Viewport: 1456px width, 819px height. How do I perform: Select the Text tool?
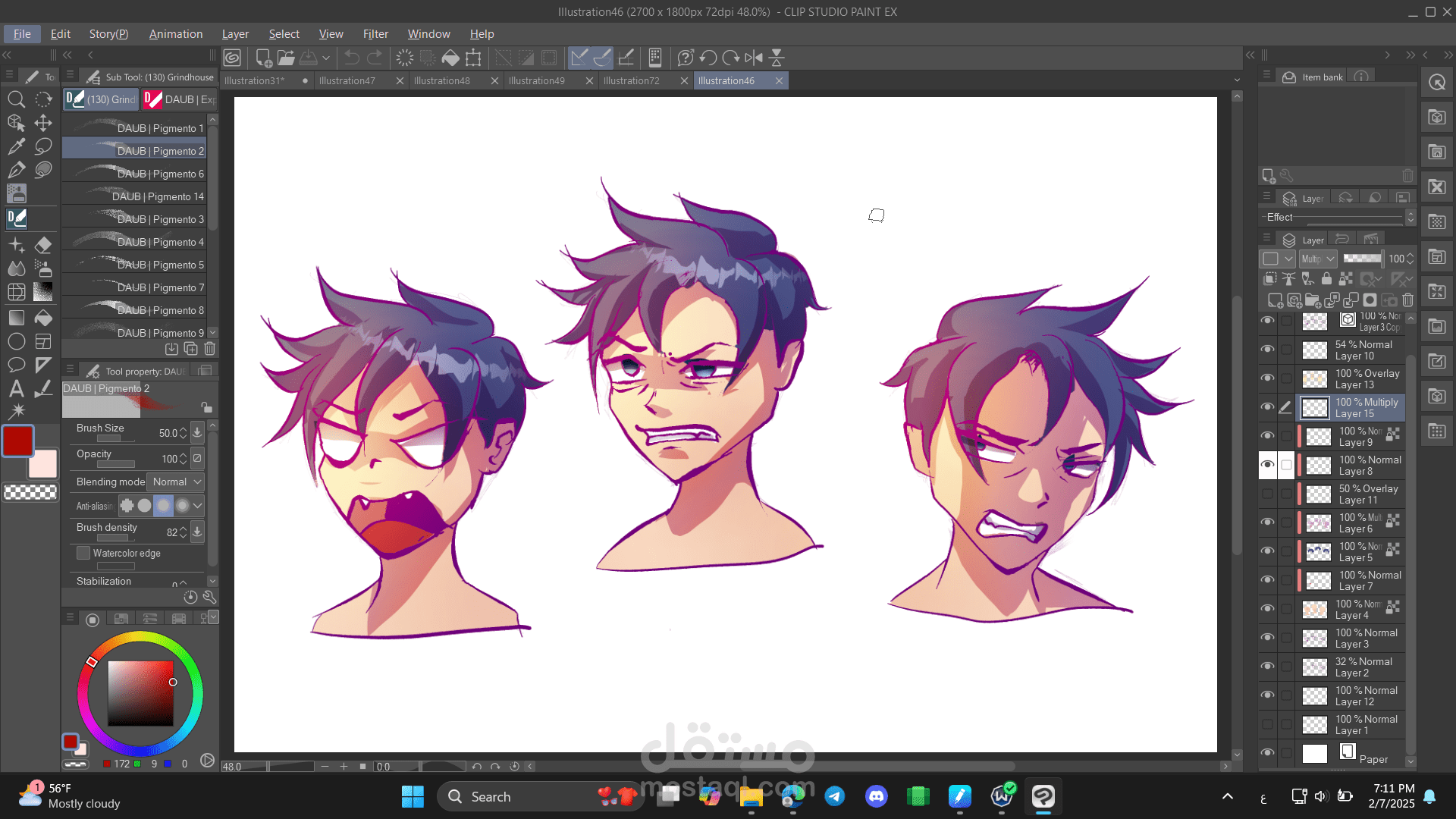pos(16,389)
